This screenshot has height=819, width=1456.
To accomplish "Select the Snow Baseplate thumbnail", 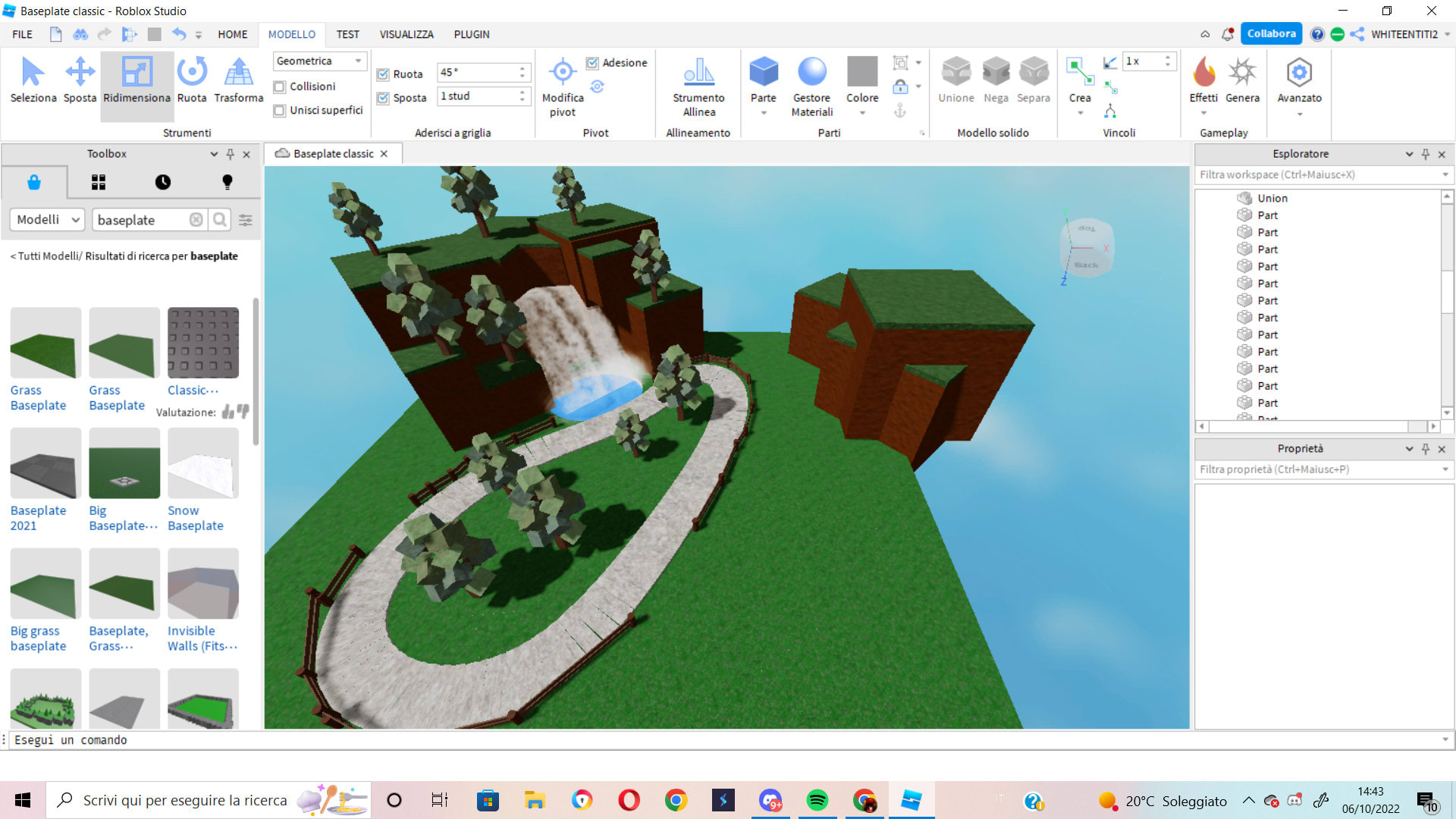I will pyautogui.click(x=202, y=463).
